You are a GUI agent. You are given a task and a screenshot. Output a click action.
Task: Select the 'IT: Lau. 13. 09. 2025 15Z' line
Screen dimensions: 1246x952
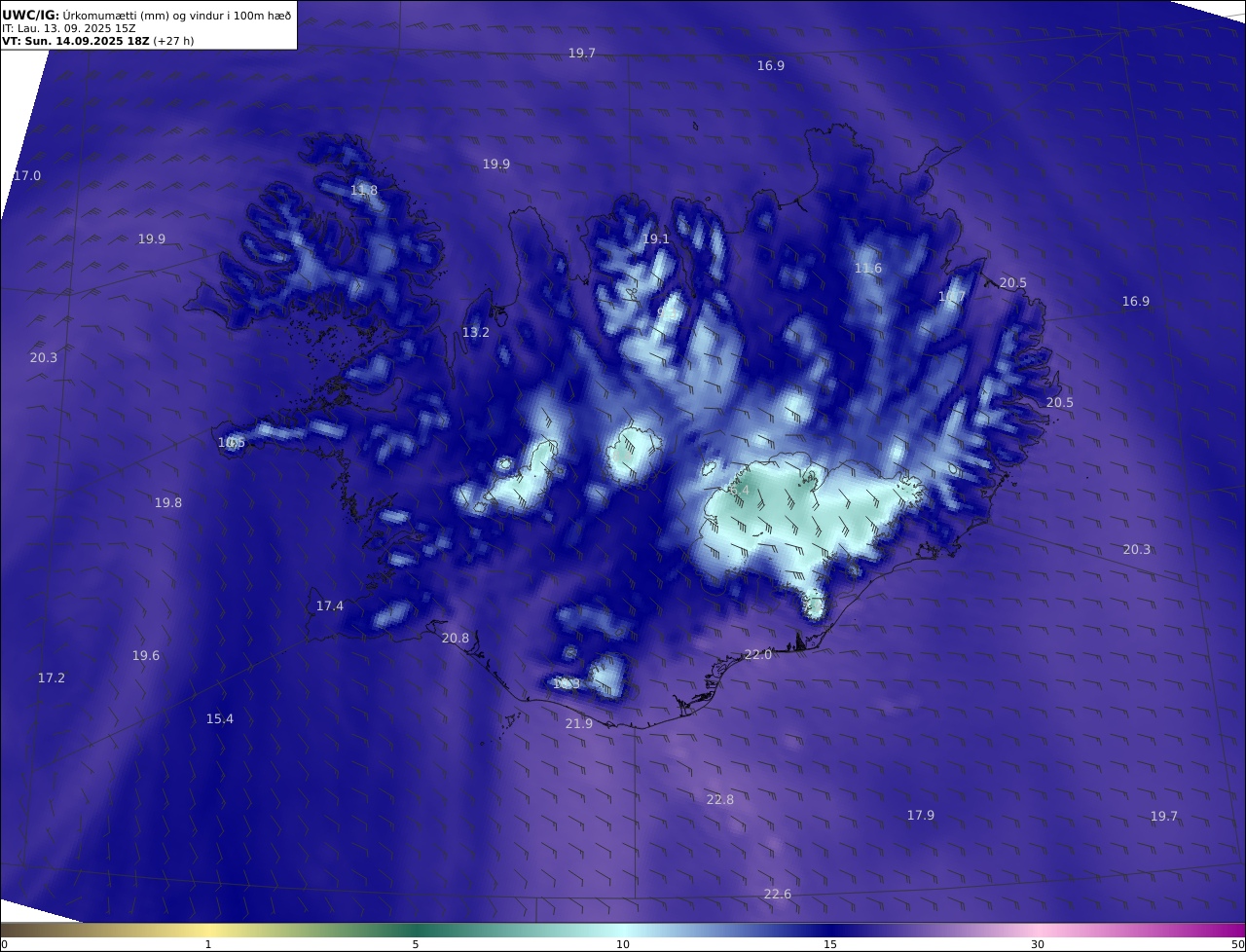click(69, 28)
